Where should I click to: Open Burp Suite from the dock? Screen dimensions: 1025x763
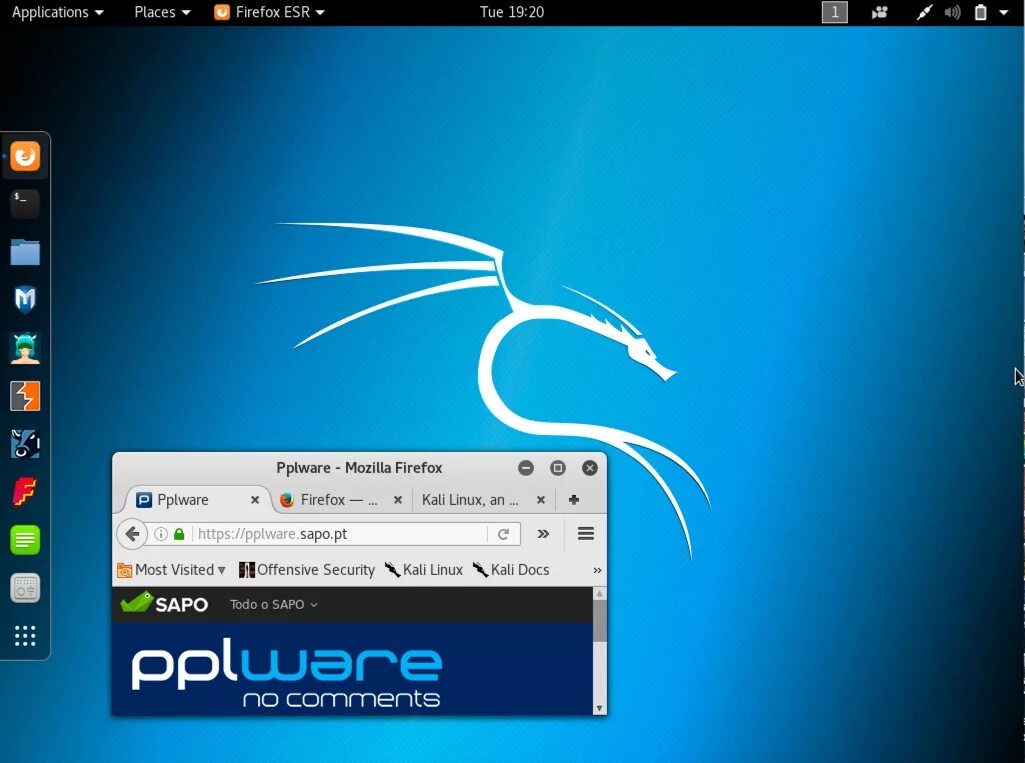[x=25, y=396]
